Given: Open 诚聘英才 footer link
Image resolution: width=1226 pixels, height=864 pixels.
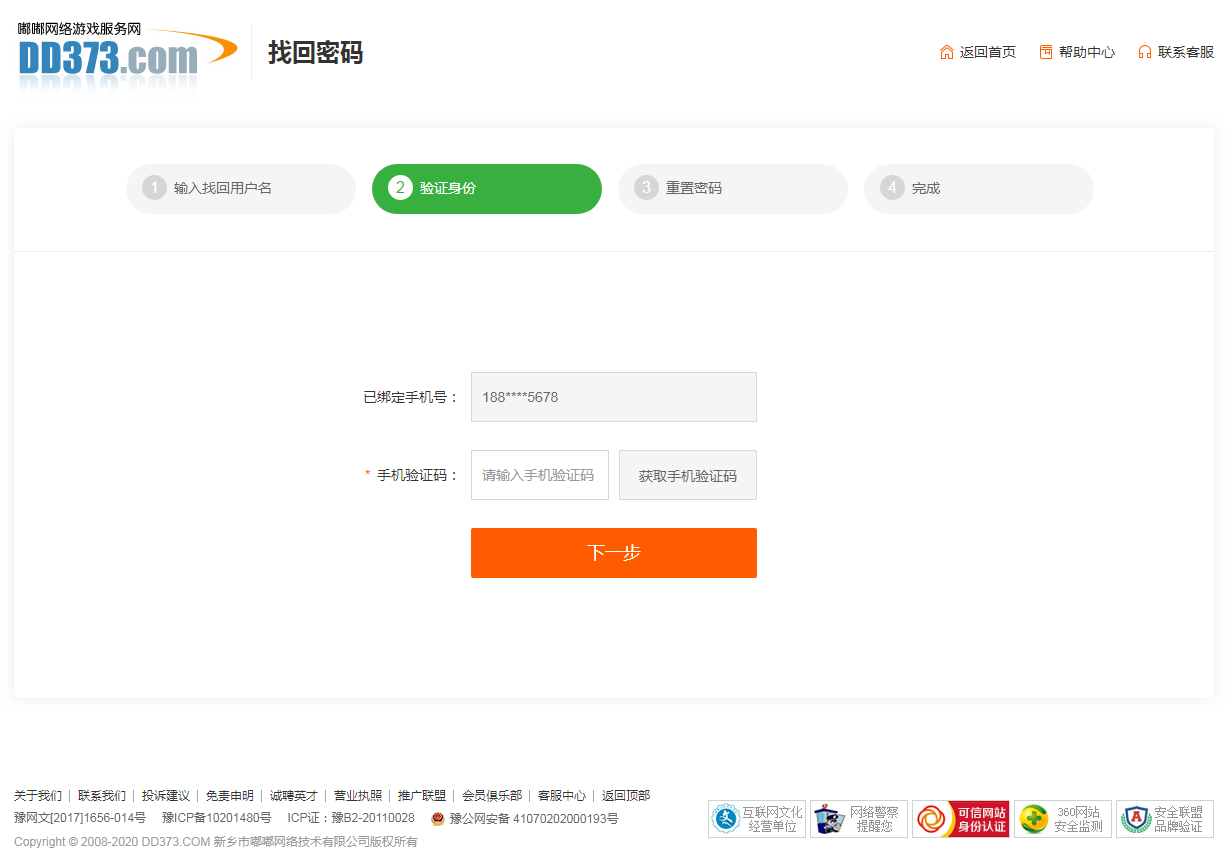Looking at the screenshot, I should (294, 796).
